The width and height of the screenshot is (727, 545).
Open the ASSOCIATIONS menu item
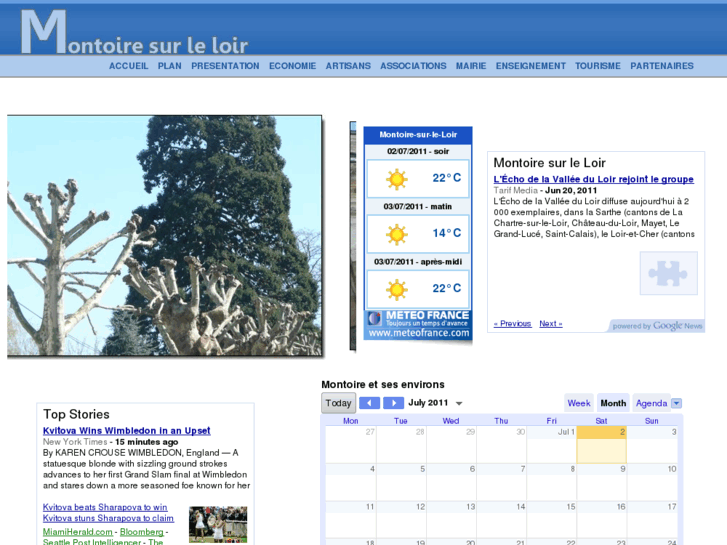[x=413, y=66]
